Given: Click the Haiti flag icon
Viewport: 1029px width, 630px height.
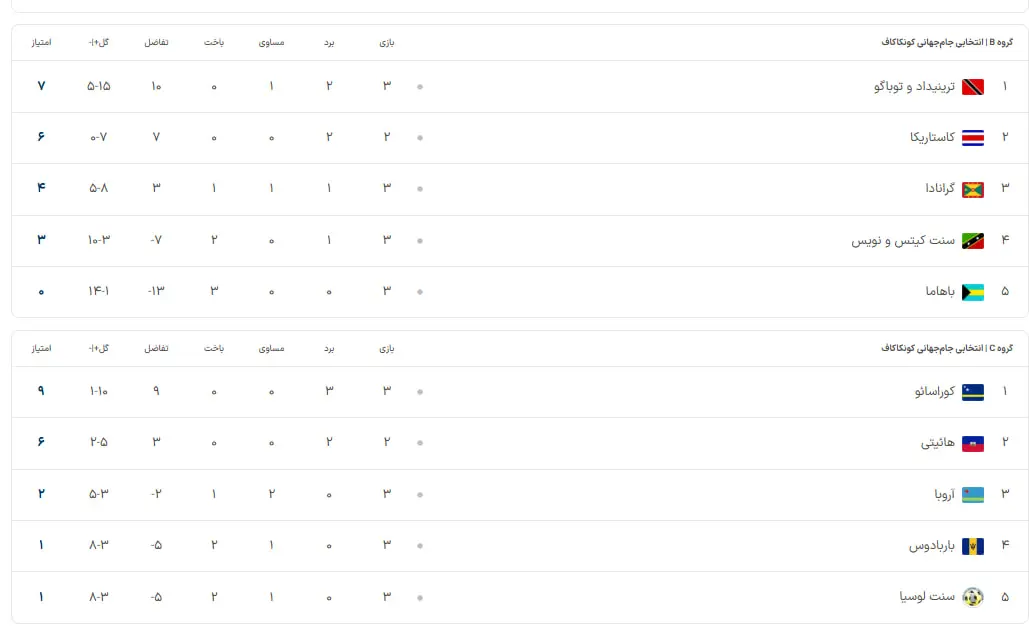Looking at the screenshot, I should point(972,443).
